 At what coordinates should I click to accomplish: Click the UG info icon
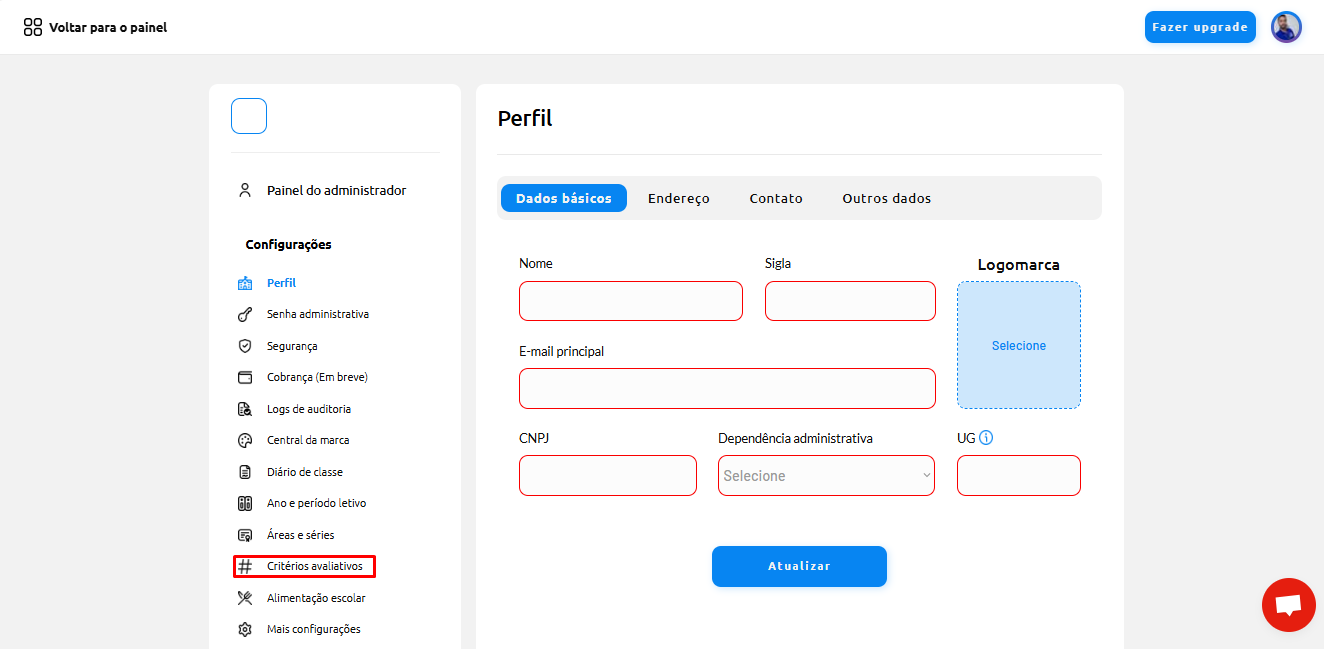pyautogui.click(x=986, y=438)
